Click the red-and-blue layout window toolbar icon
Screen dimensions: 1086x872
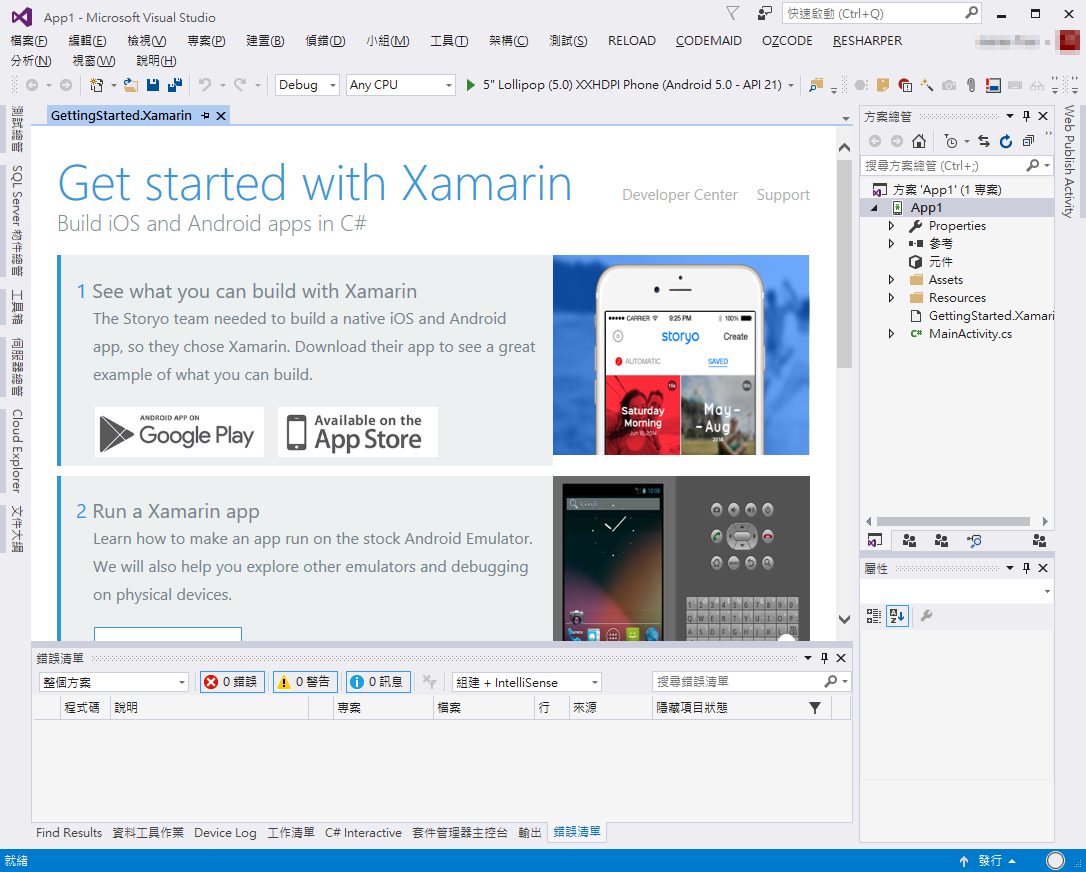(x=993, y=85)
